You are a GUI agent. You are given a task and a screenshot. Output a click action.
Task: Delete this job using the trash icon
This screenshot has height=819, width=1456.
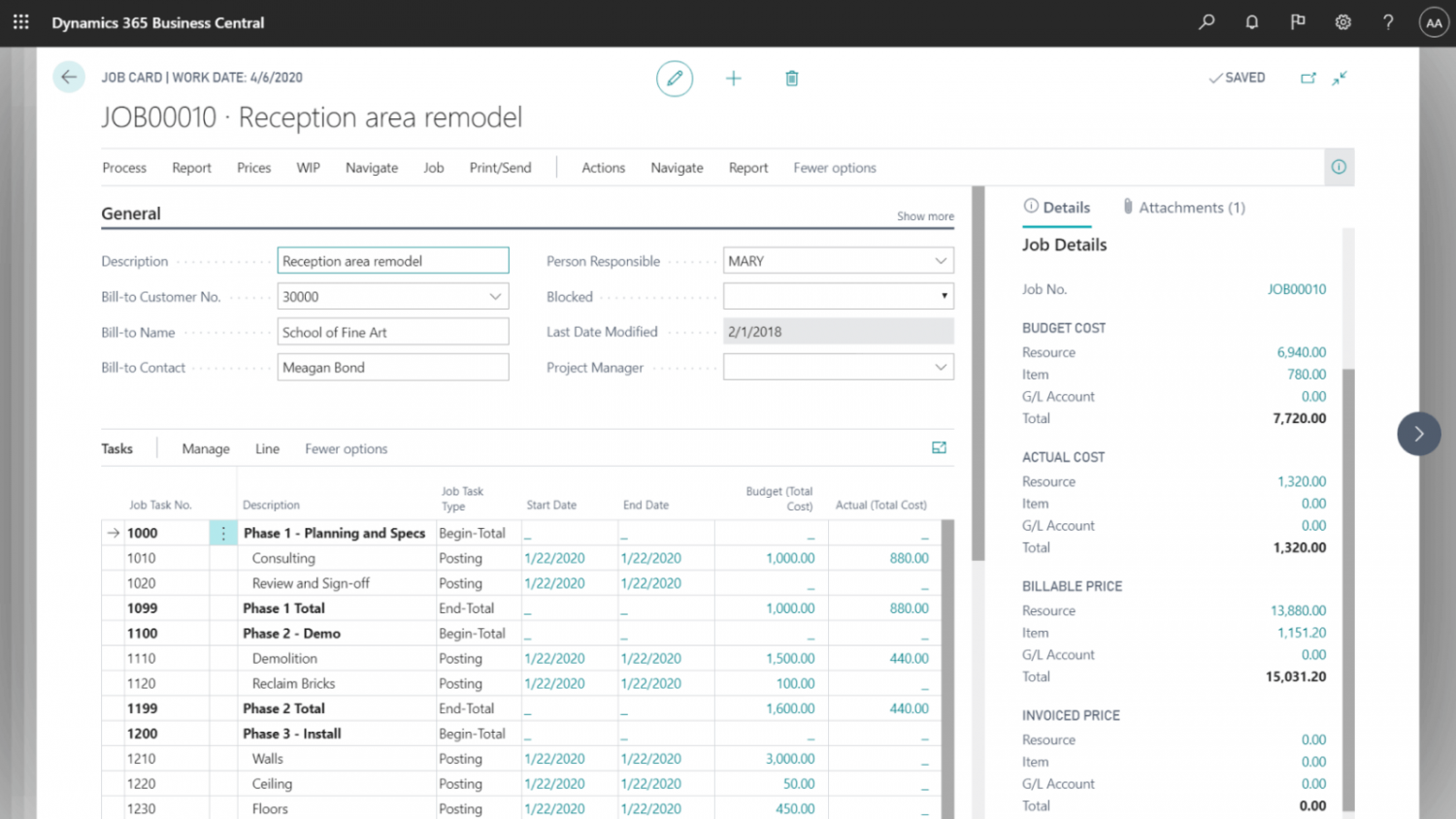click(791, 78)
